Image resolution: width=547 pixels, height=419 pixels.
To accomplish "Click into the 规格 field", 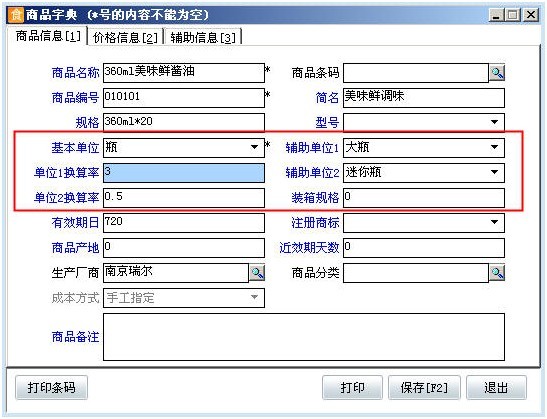I will pos(184,122).
